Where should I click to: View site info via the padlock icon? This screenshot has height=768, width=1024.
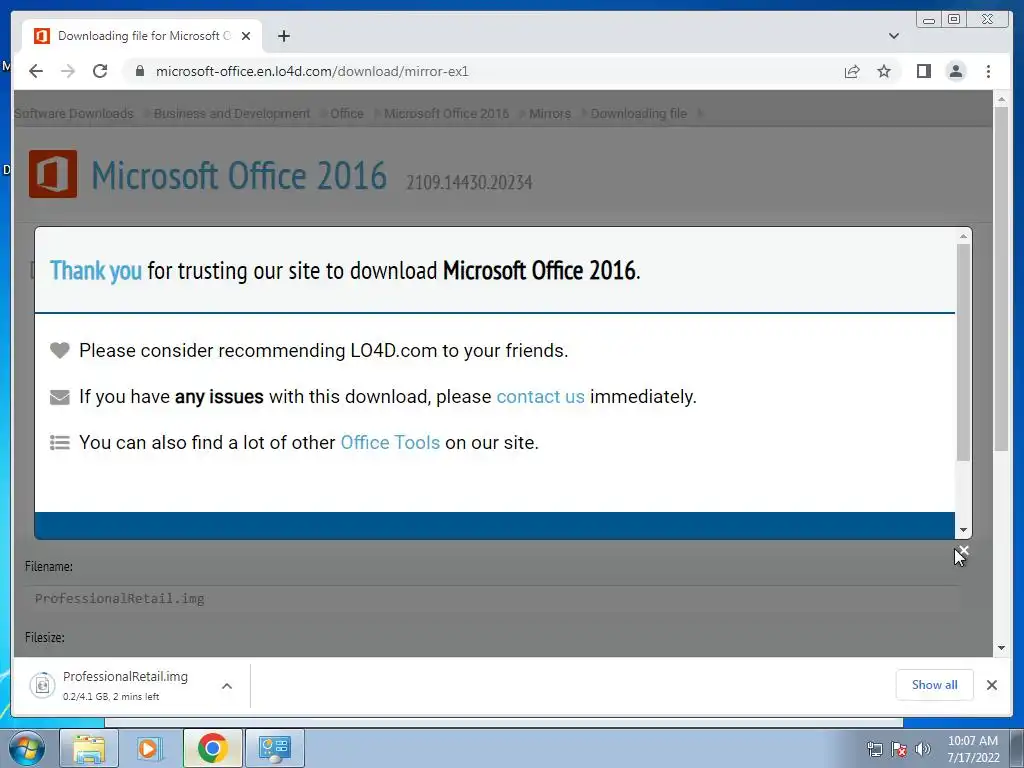click(139, 71)
